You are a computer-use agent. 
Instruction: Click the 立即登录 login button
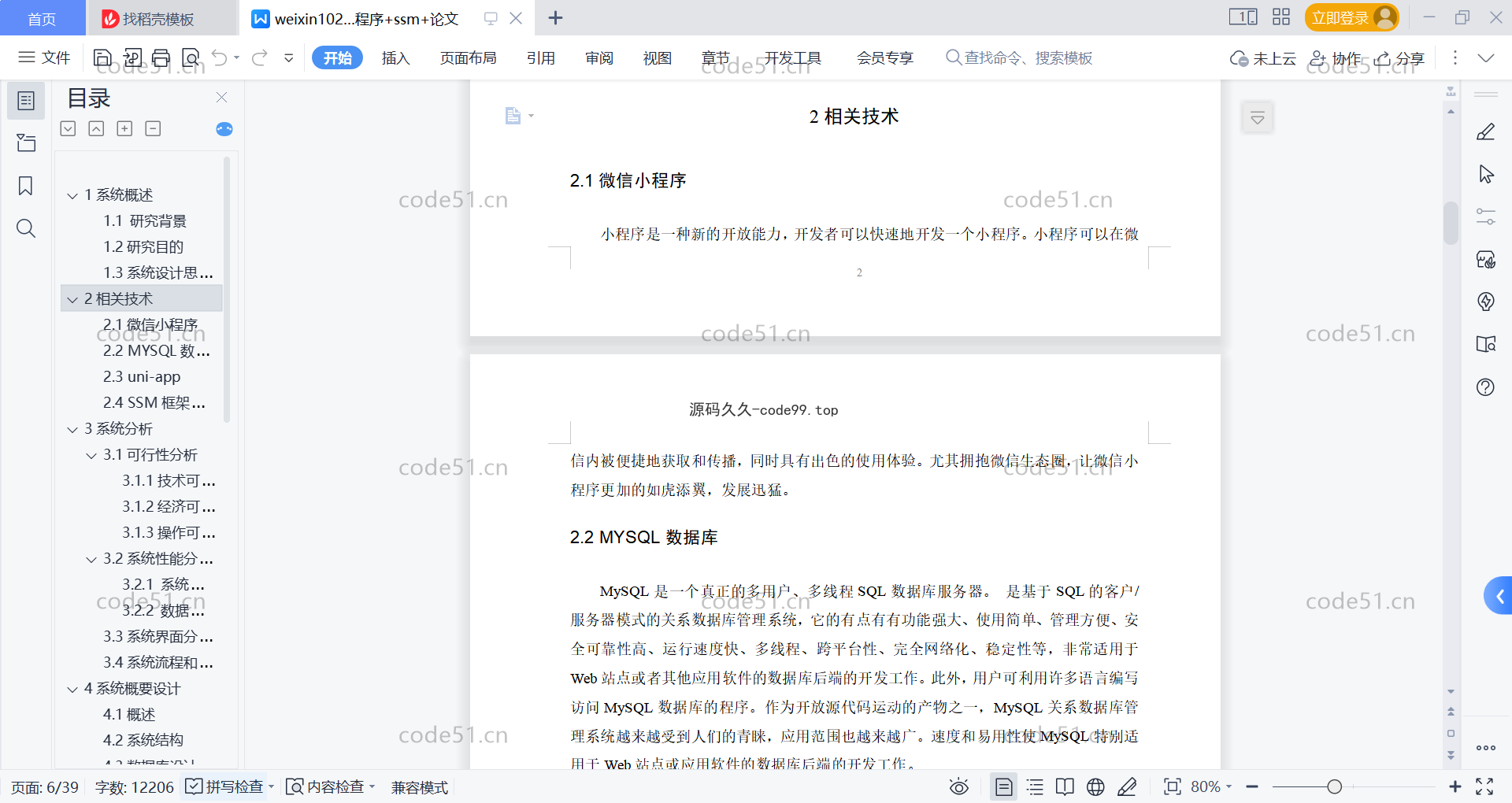coord(1351,17)
